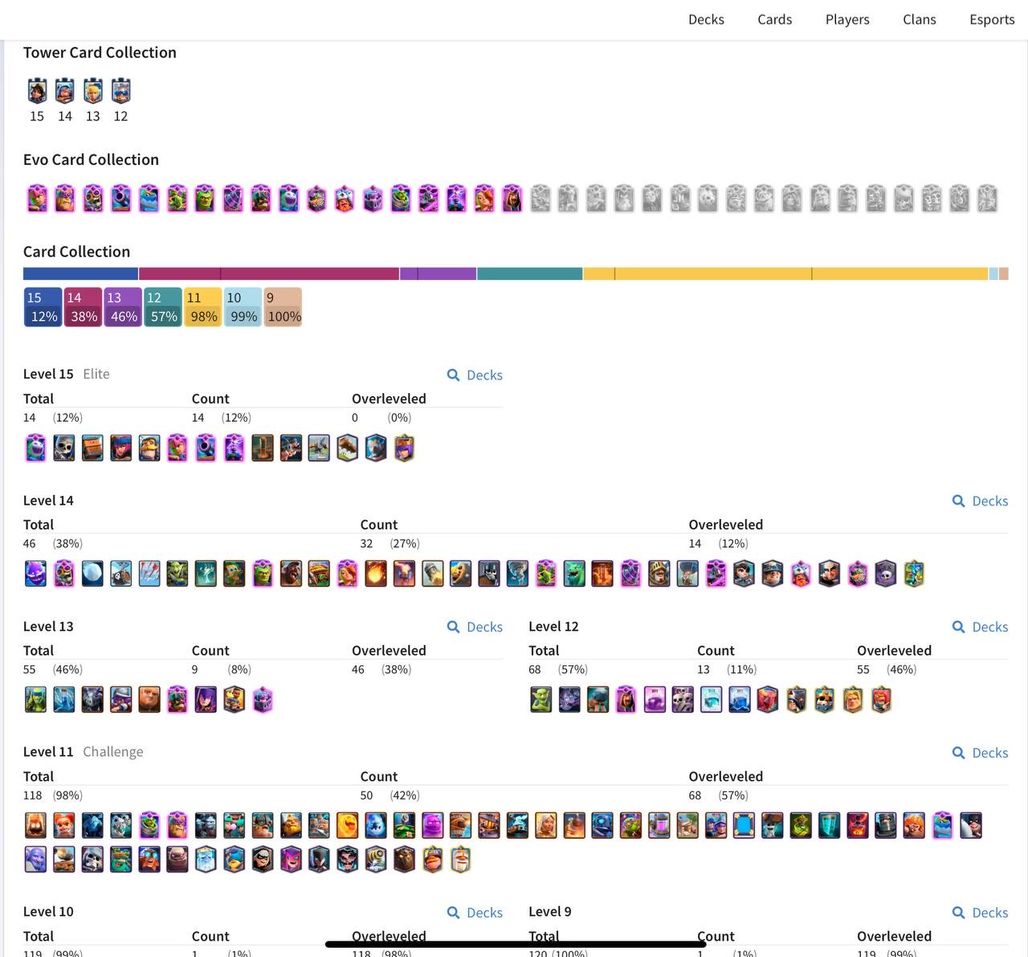
Task: Click the tan level 9 legend box (100%)
Action: tap(283, 307)
